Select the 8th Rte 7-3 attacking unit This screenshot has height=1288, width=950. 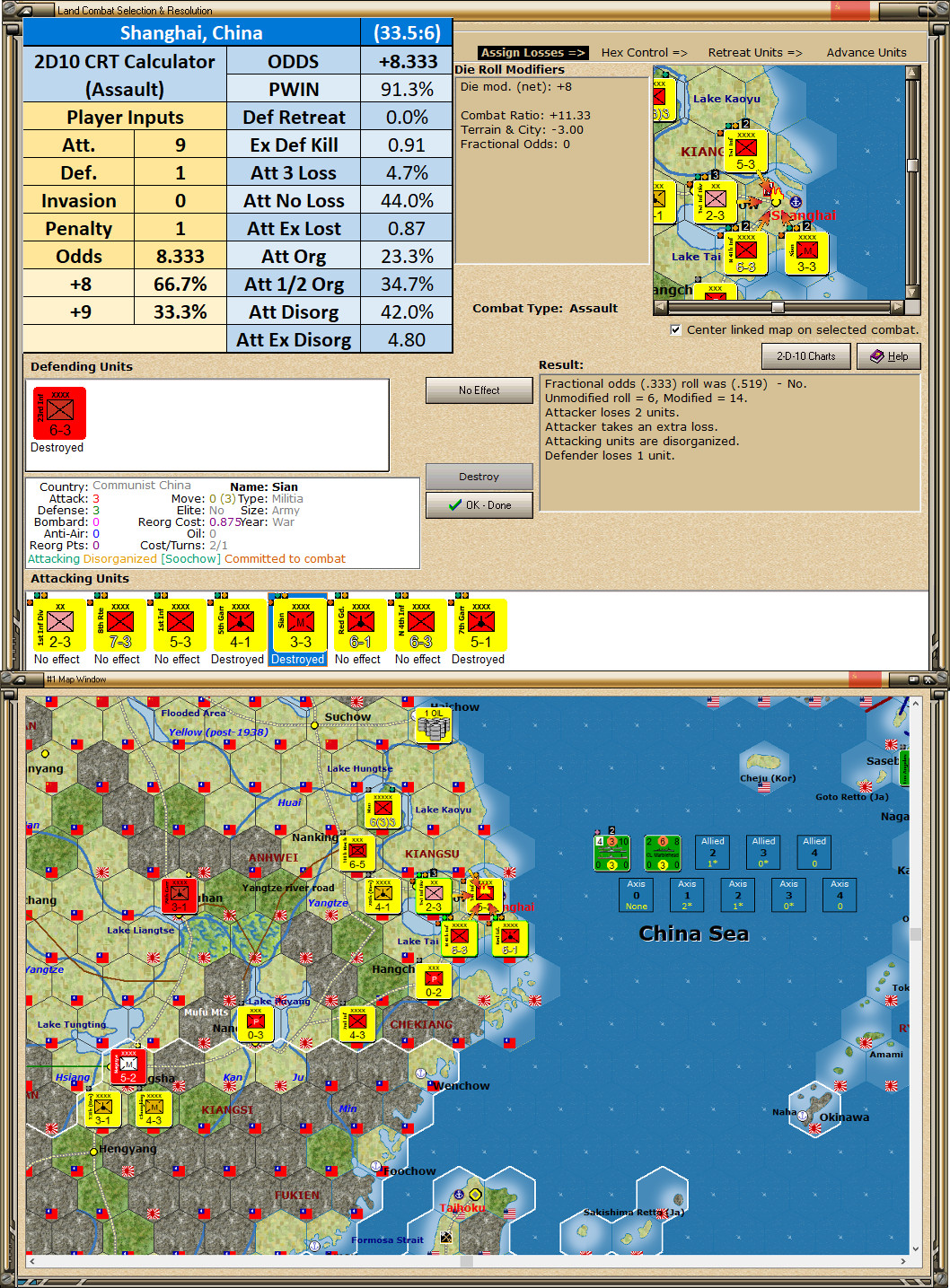(x=120, y=625)
